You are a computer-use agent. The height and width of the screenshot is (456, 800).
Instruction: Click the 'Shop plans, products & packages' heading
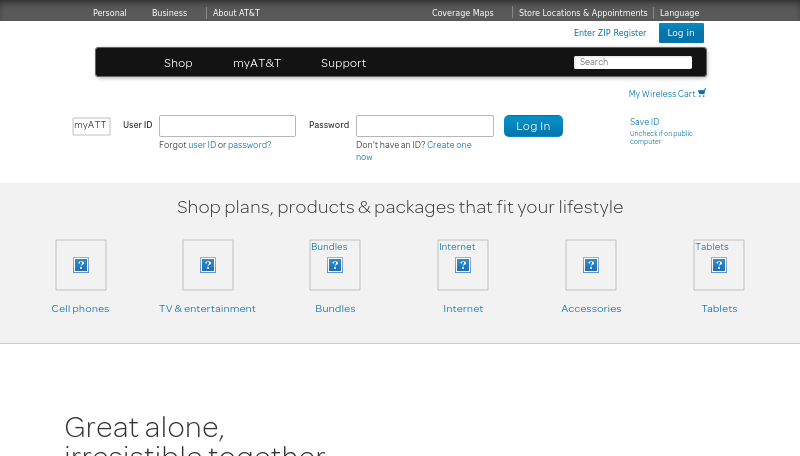click(400, 207)
